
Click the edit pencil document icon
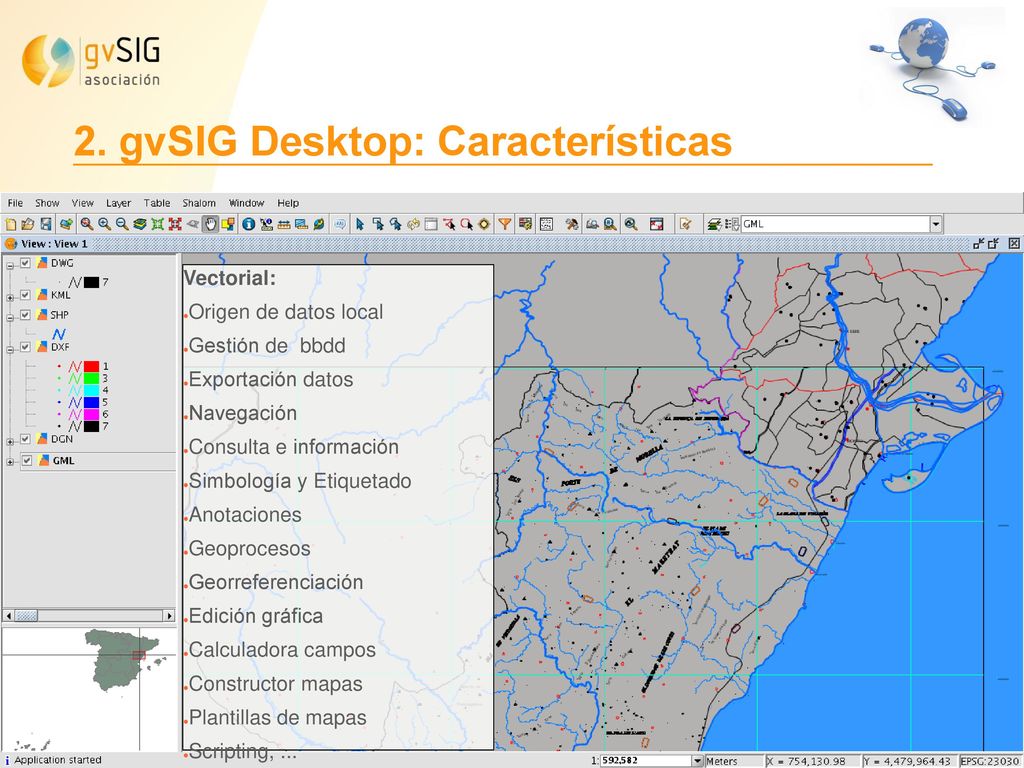coord(685,224)
